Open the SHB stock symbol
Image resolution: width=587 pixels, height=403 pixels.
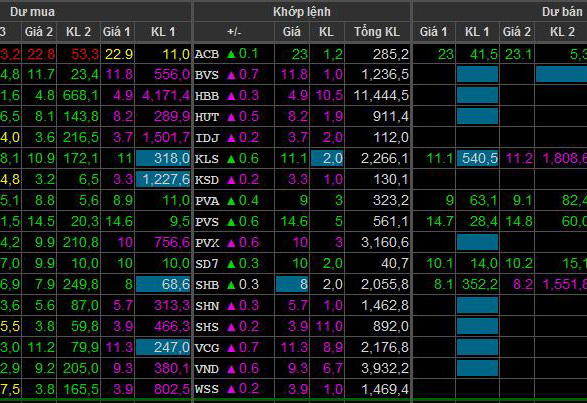point(207,285)
